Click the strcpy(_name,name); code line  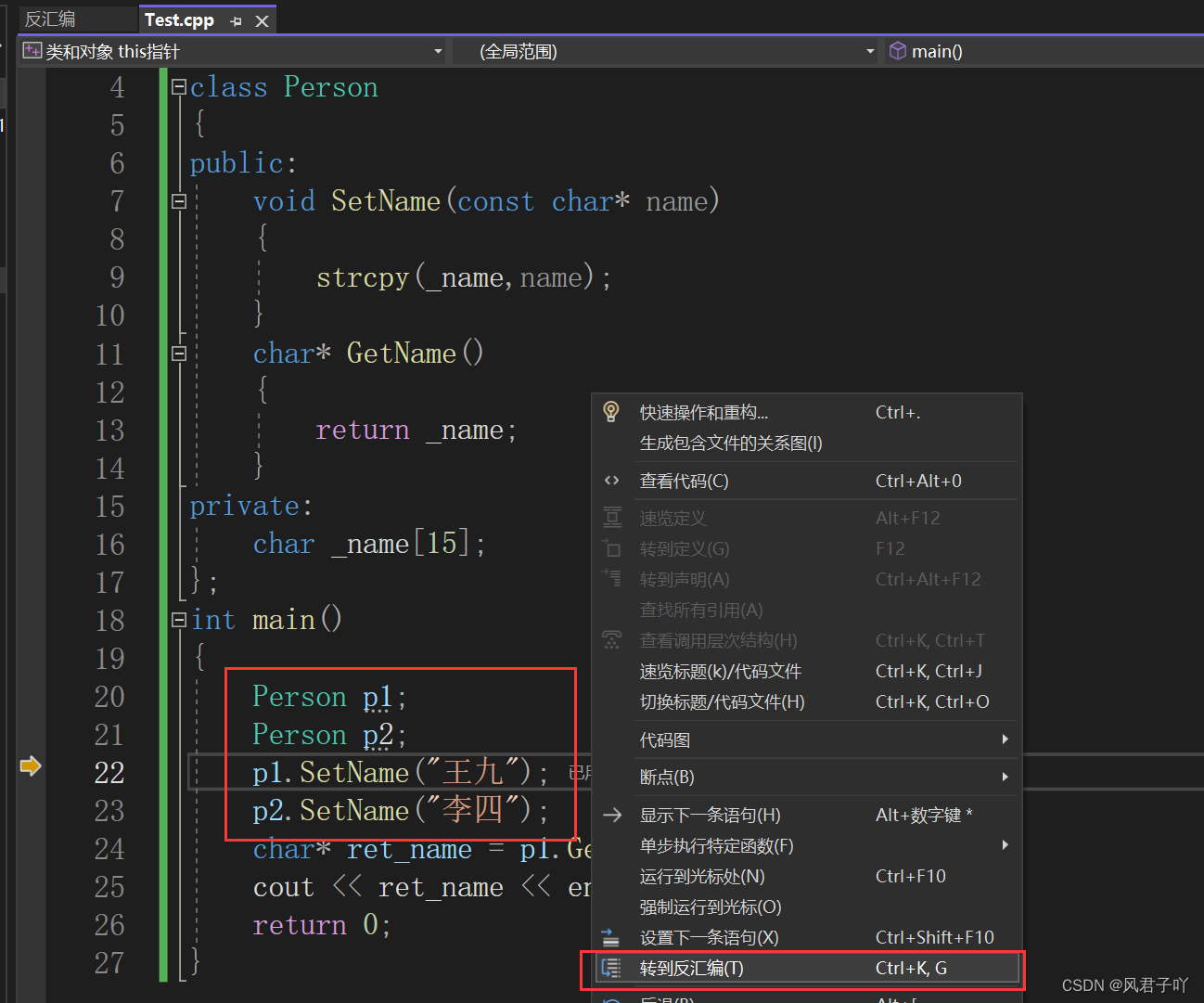pos(464,277)
